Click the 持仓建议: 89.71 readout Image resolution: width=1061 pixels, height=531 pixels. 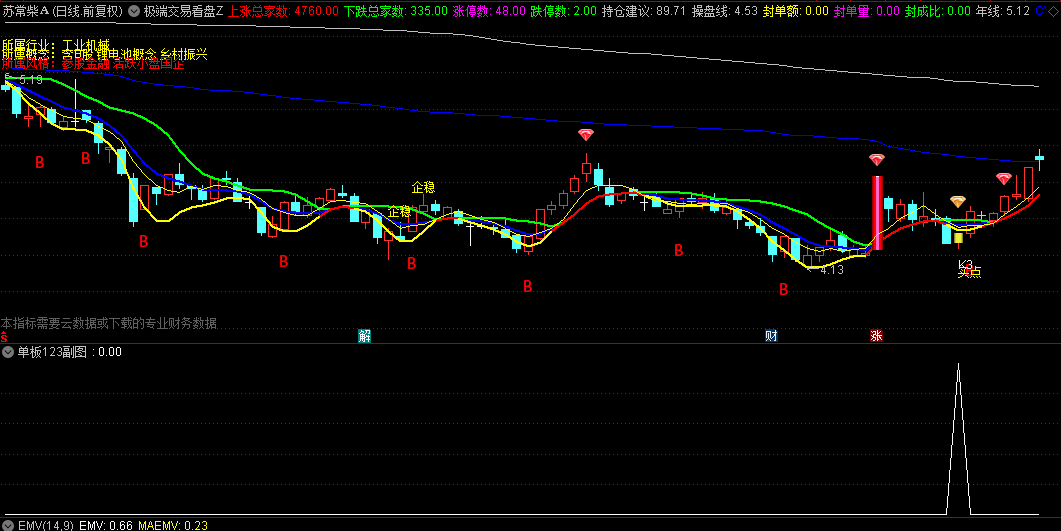pos(644,11)
